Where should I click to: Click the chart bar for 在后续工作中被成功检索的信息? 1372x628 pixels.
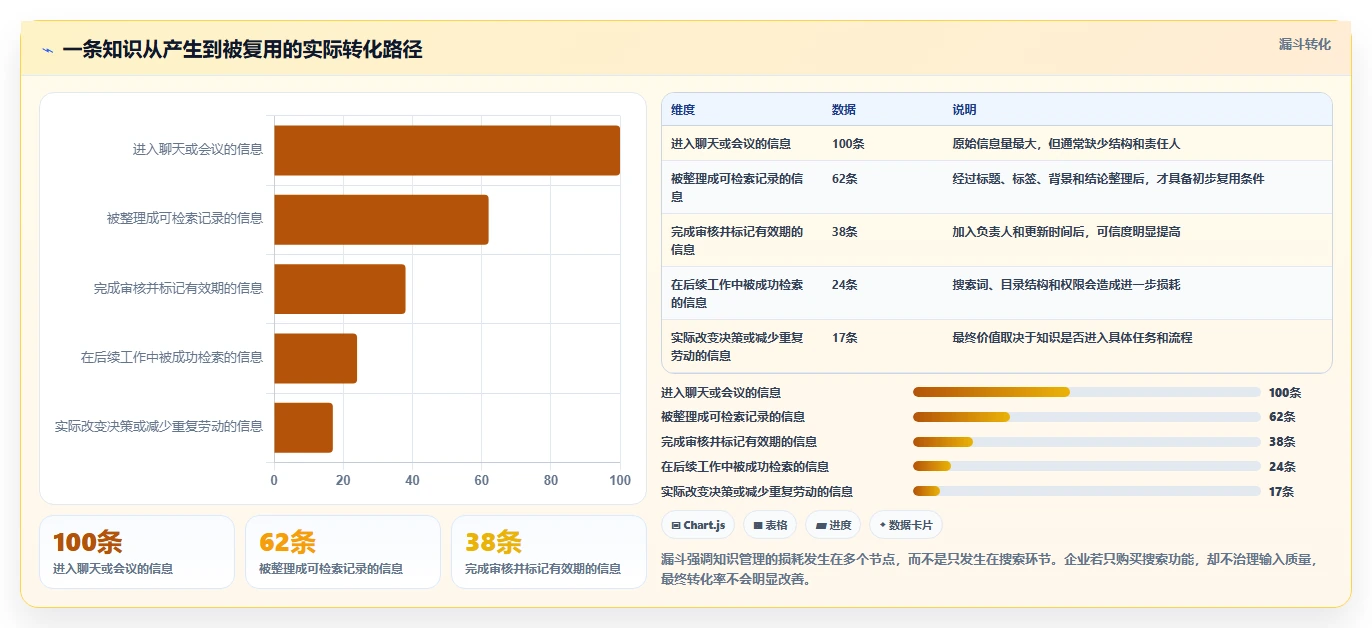[x=316, y=358]
